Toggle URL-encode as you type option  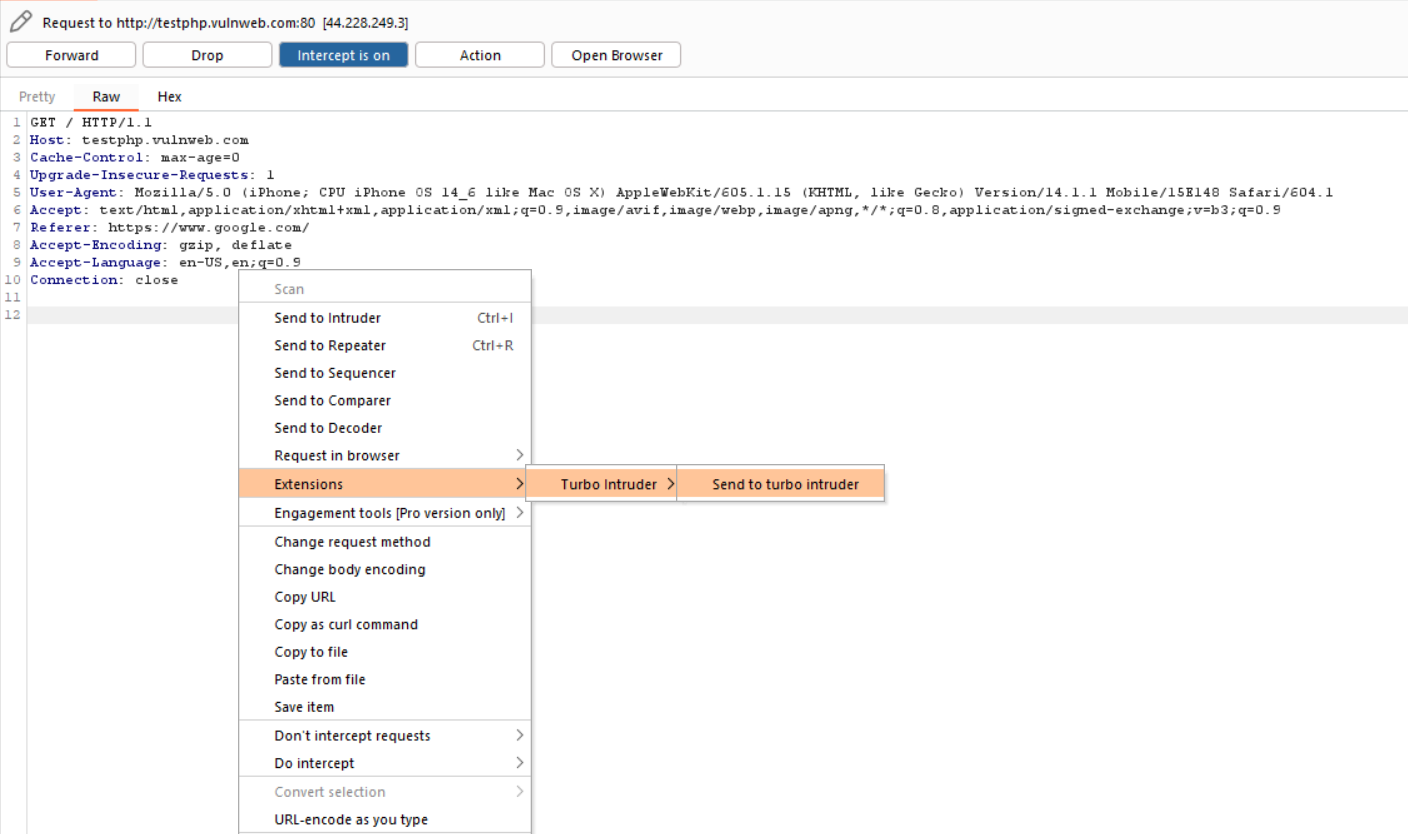point(350,820)
